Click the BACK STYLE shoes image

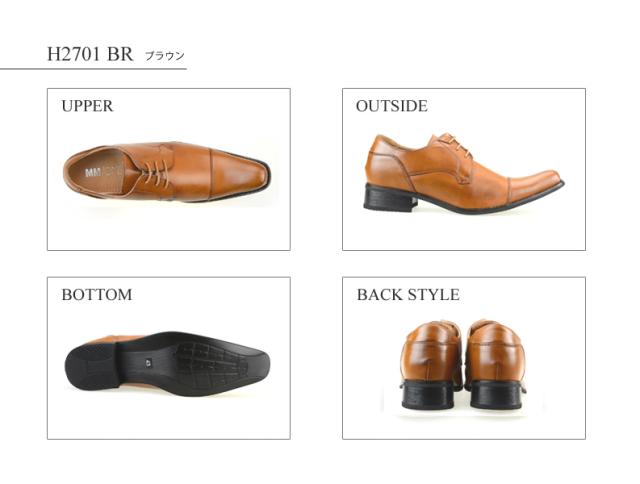[462, 364]
